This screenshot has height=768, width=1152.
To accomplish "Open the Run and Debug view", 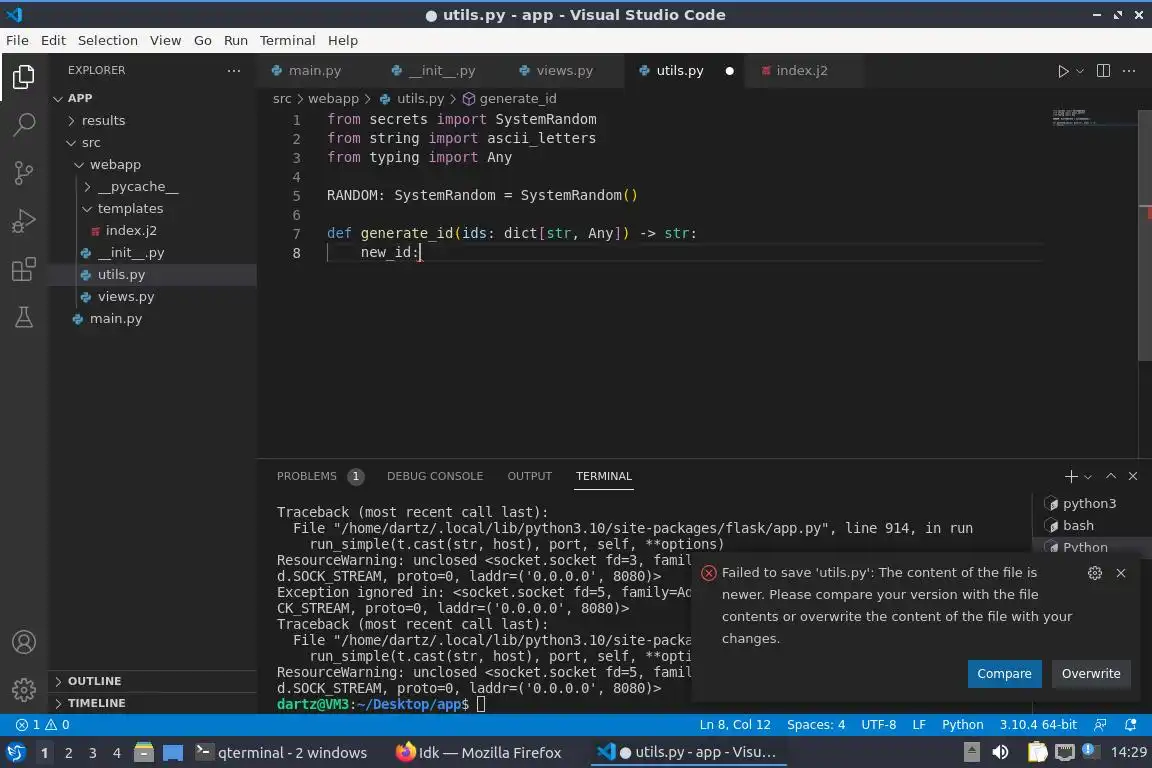I will (24, 221).
